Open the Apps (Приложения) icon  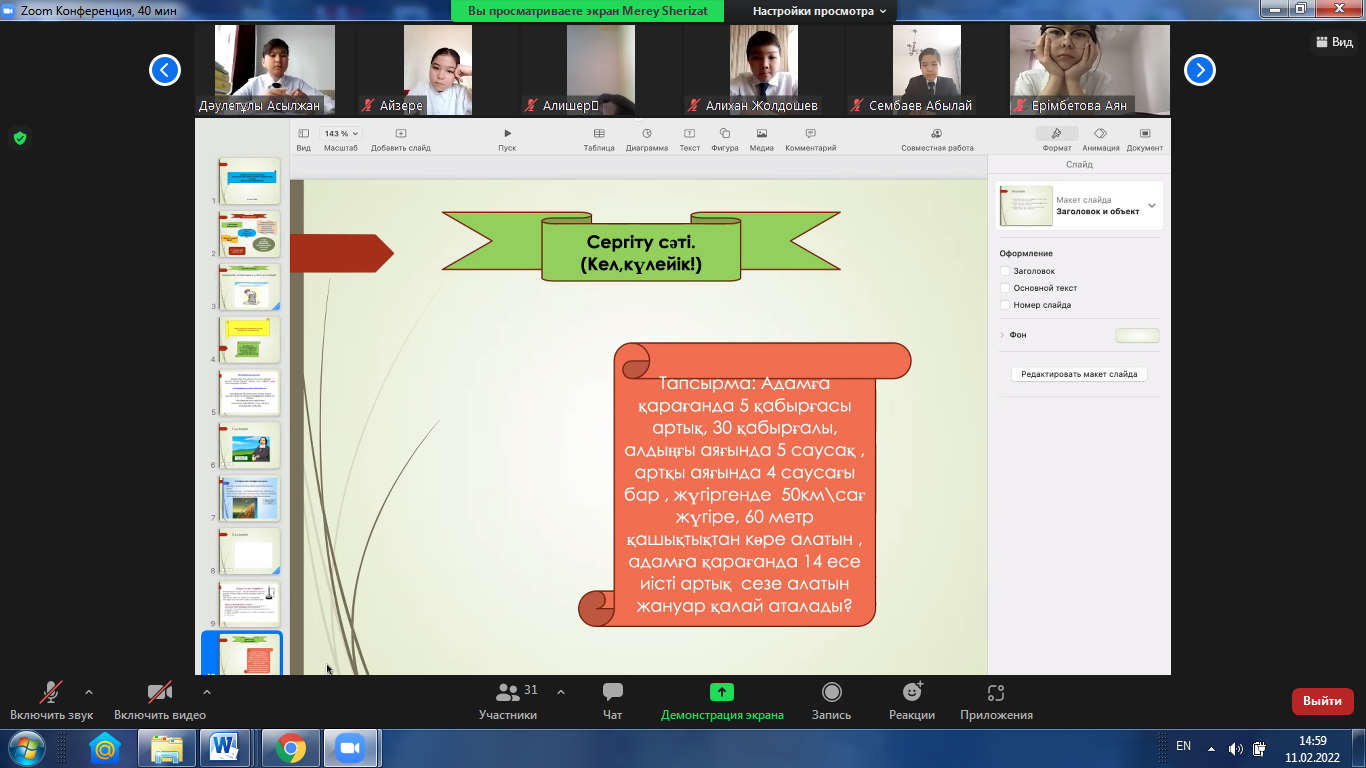pyautogui.click(x=995, y=693)
